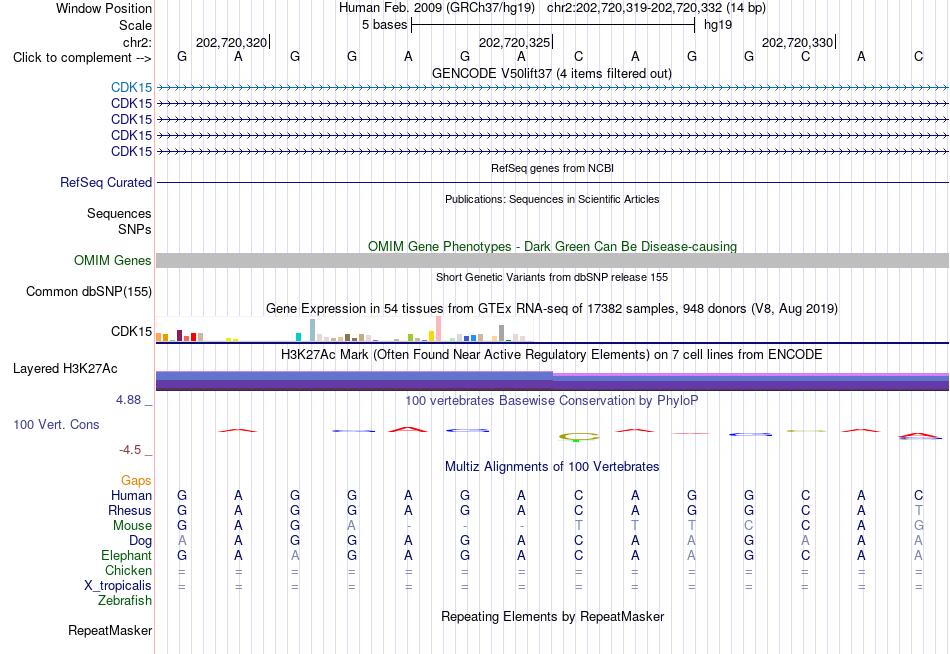Click the Mouse species row label
The image size is (950, 654).
coord(132,526)
